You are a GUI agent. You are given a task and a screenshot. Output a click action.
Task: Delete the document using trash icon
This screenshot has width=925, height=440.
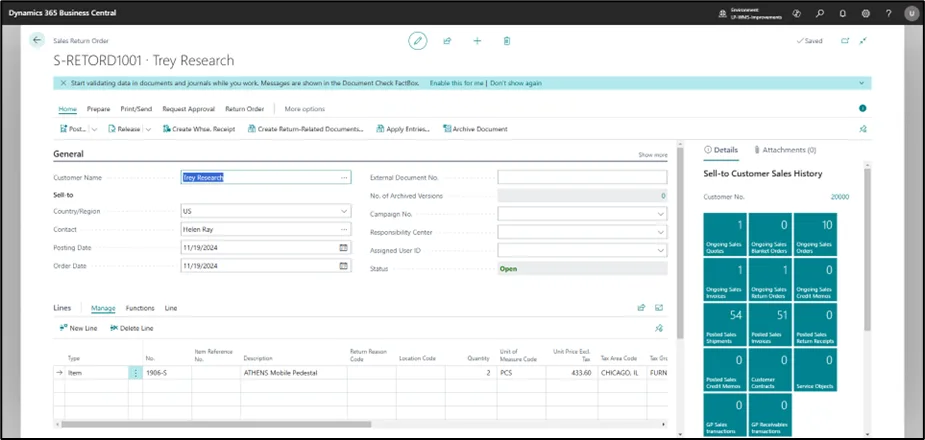click(507, 41)
